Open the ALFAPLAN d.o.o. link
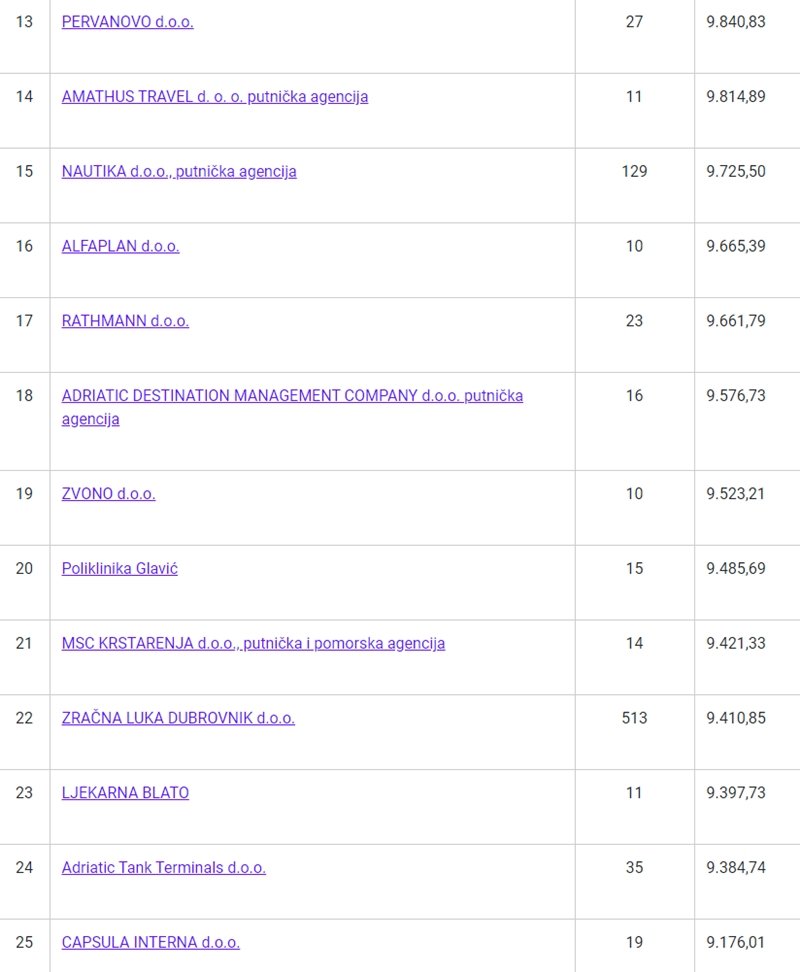 [120, 246]
